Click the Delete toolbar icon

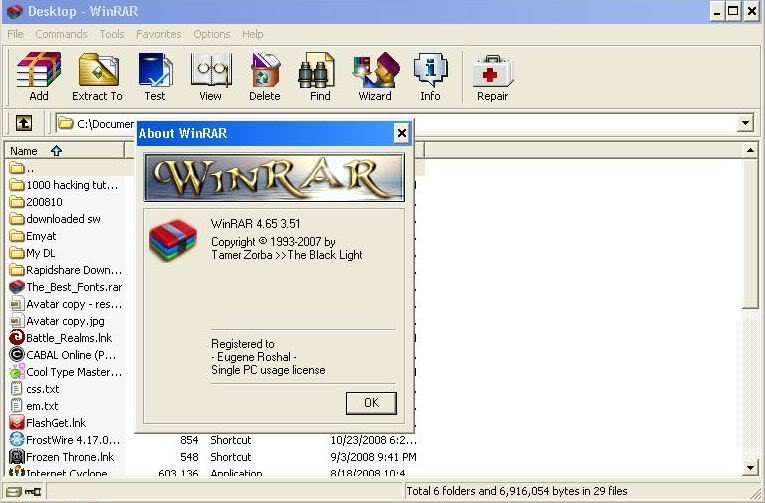pos(265,76)
